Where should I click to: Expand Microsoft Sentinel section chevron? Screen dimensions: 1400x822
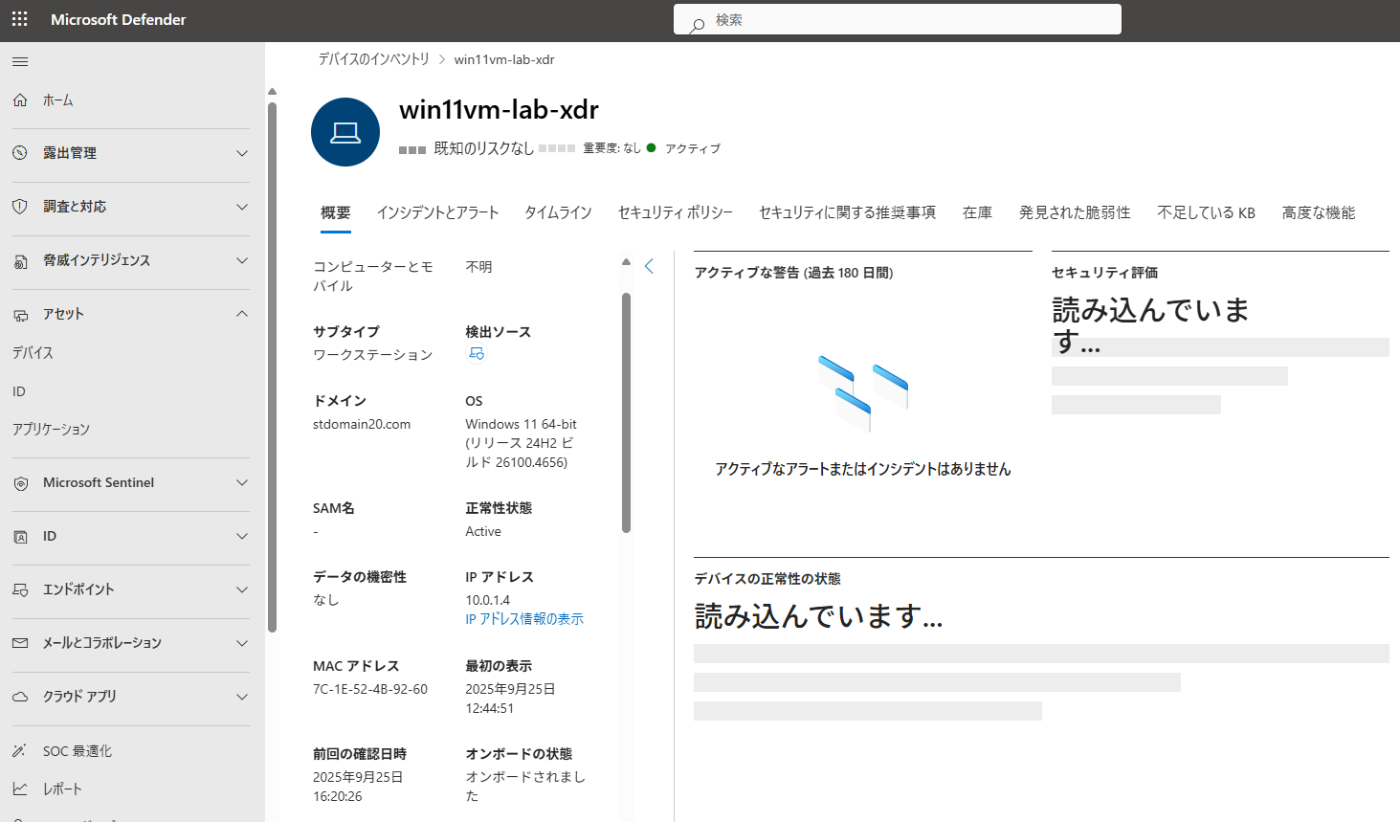[241, 482]
